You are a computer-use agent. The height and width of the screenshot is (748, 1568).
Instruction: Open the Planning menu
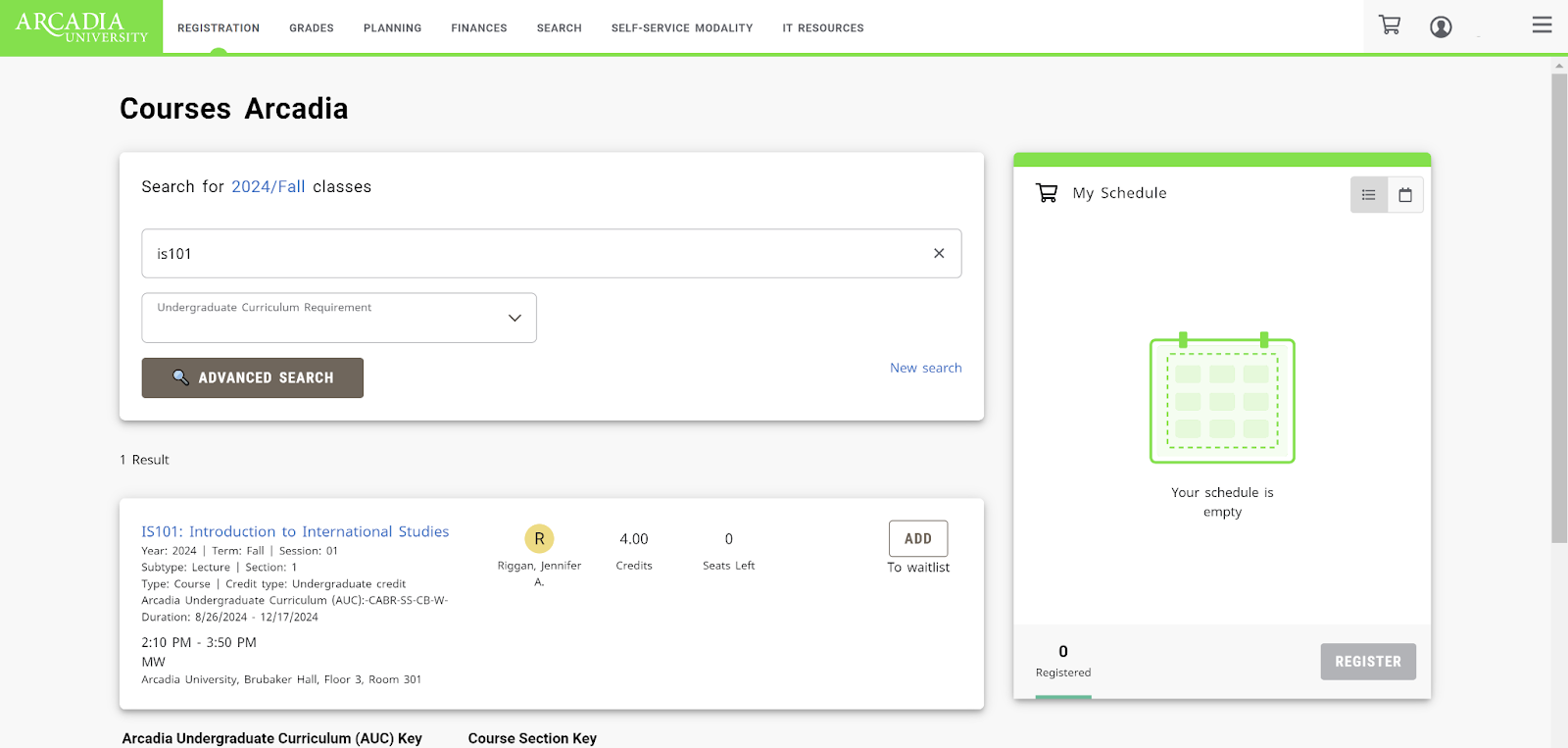coord(392,28)
